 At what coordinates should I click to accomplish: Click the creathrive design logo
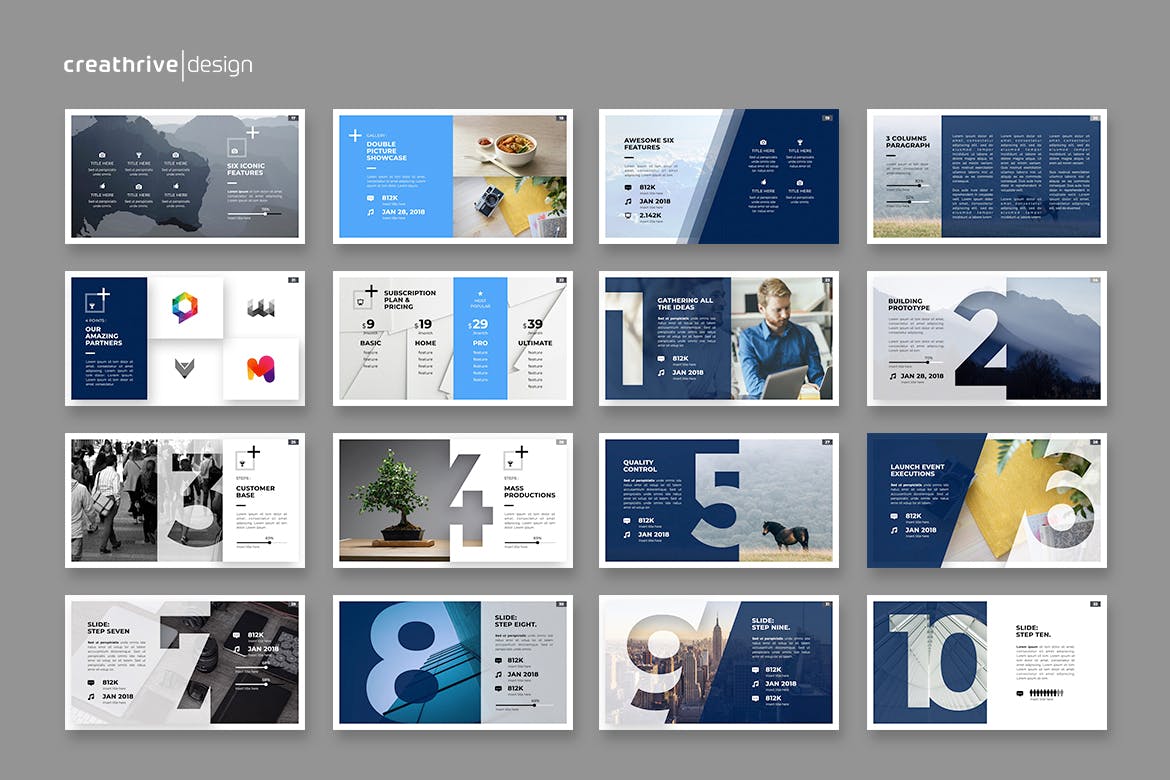pyautogui.click(x=158, y=66)
